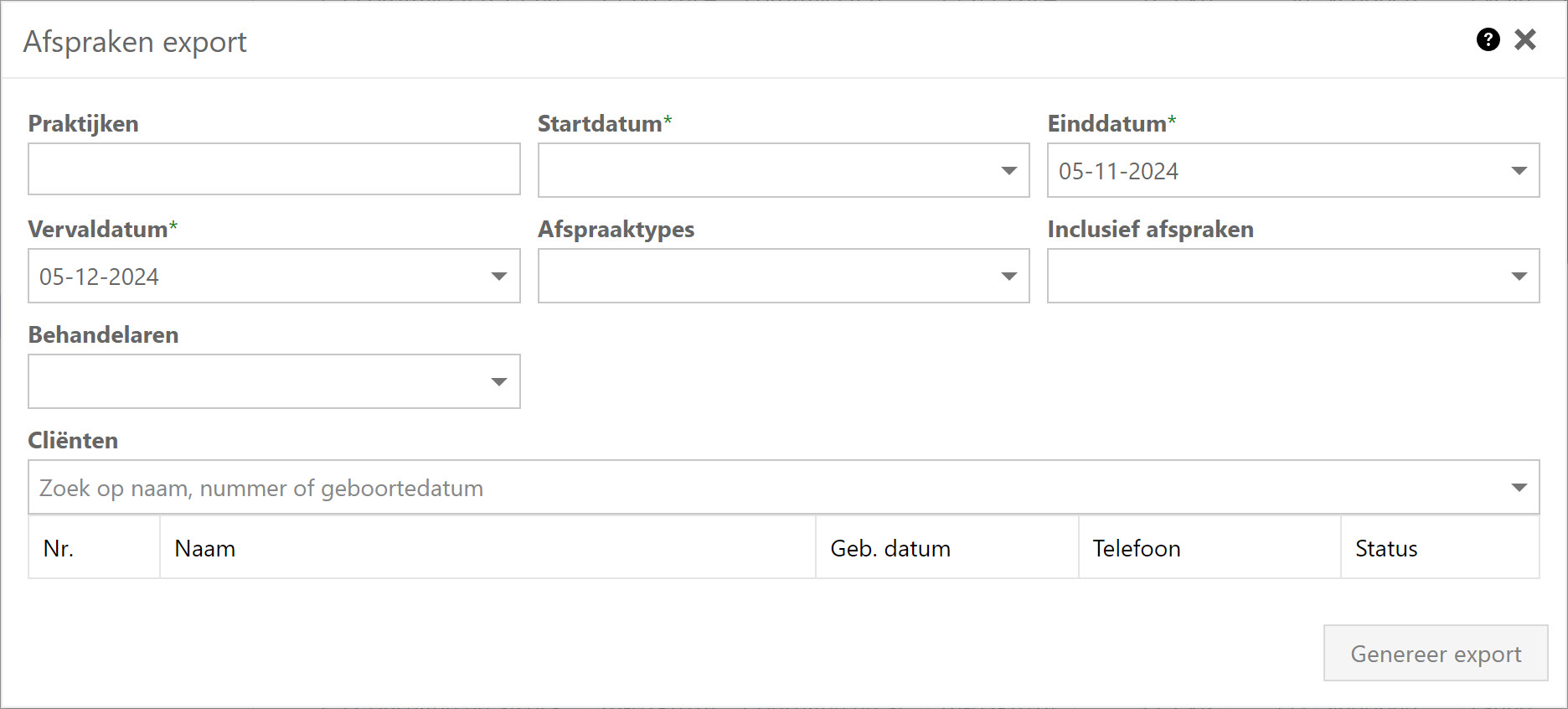Expand the Behandelaren dropdown arrow

pyautogui.click(x=499, y=382)
